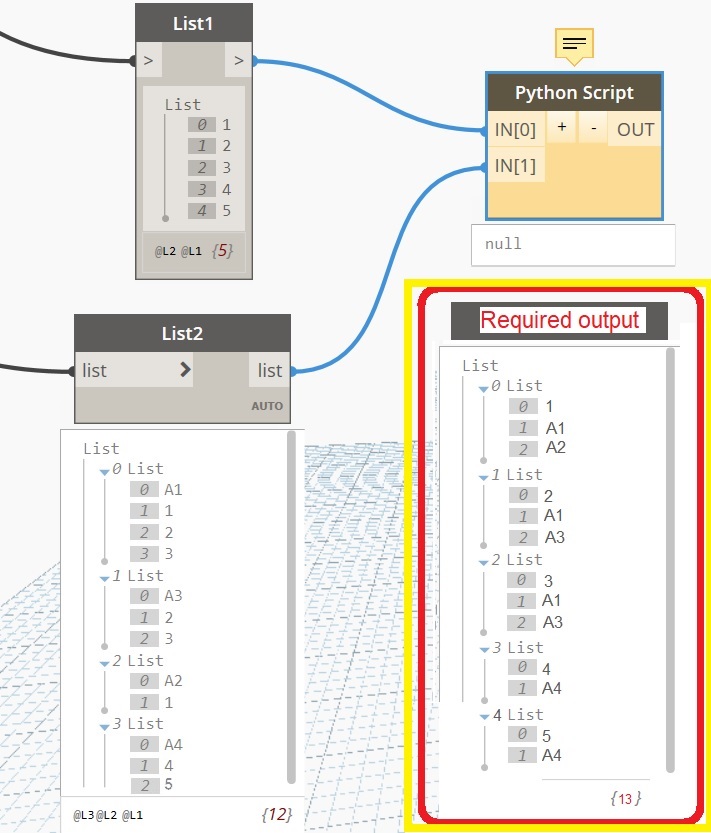Open the yellow note icon above Python Script
711x833 pixels.
[x=574, y=46]
